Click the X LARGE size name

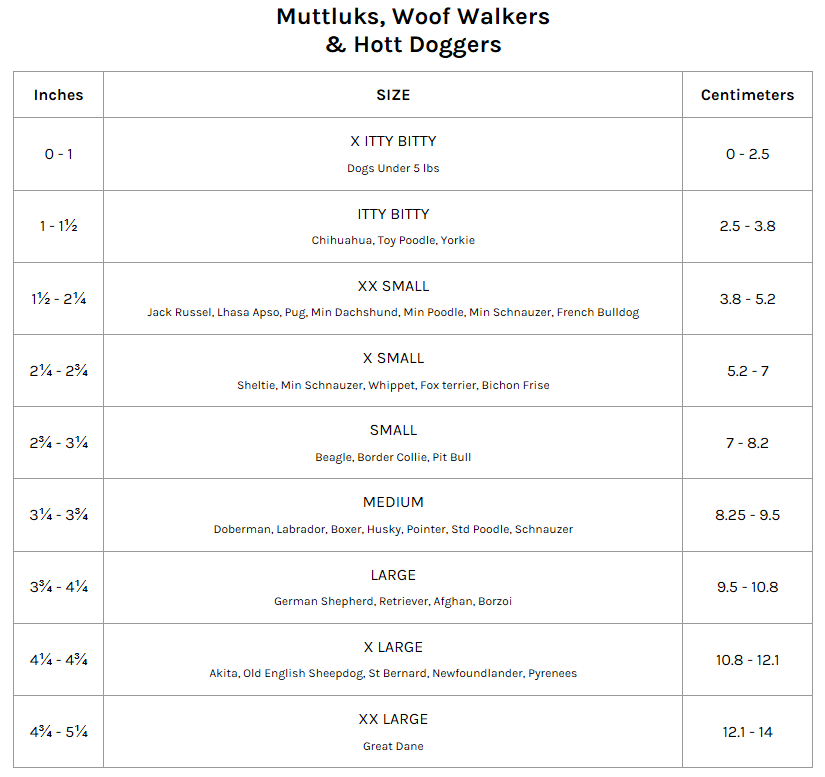pos(393,647)
